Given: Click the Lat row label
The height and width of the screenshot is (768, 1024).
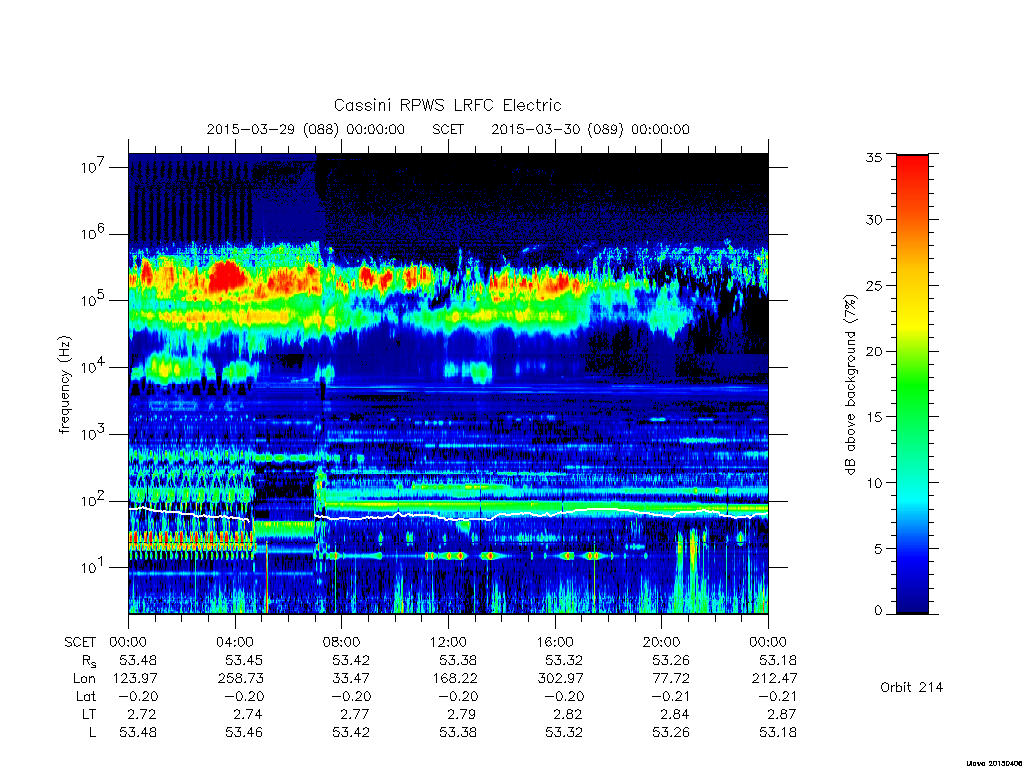Looking at the screenshot, I should tap(86, 697).
